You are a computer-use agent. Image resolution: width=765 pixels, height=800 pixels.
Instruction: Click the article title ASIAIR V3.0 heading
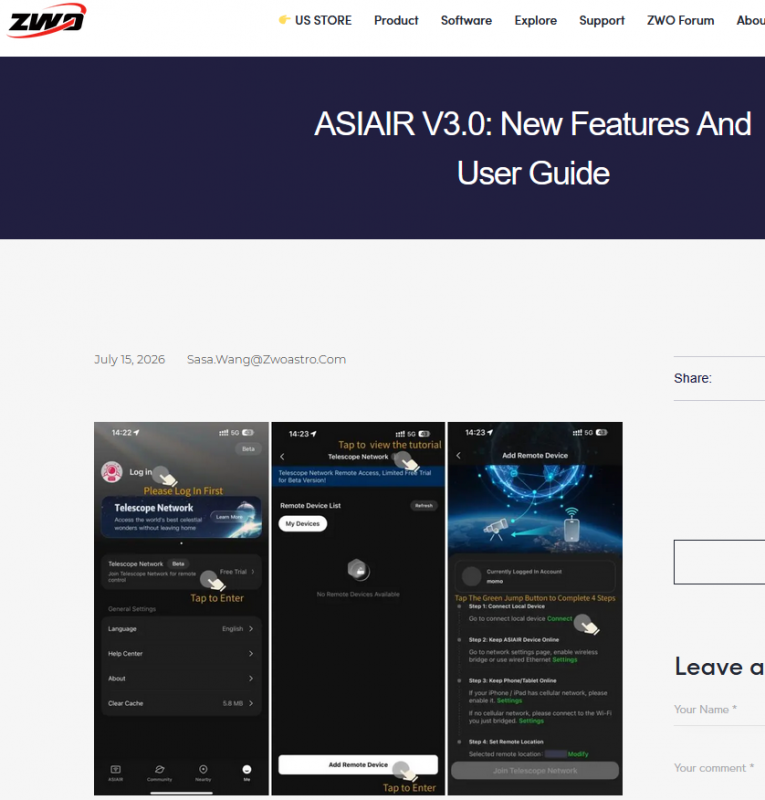tap(533, 148)
